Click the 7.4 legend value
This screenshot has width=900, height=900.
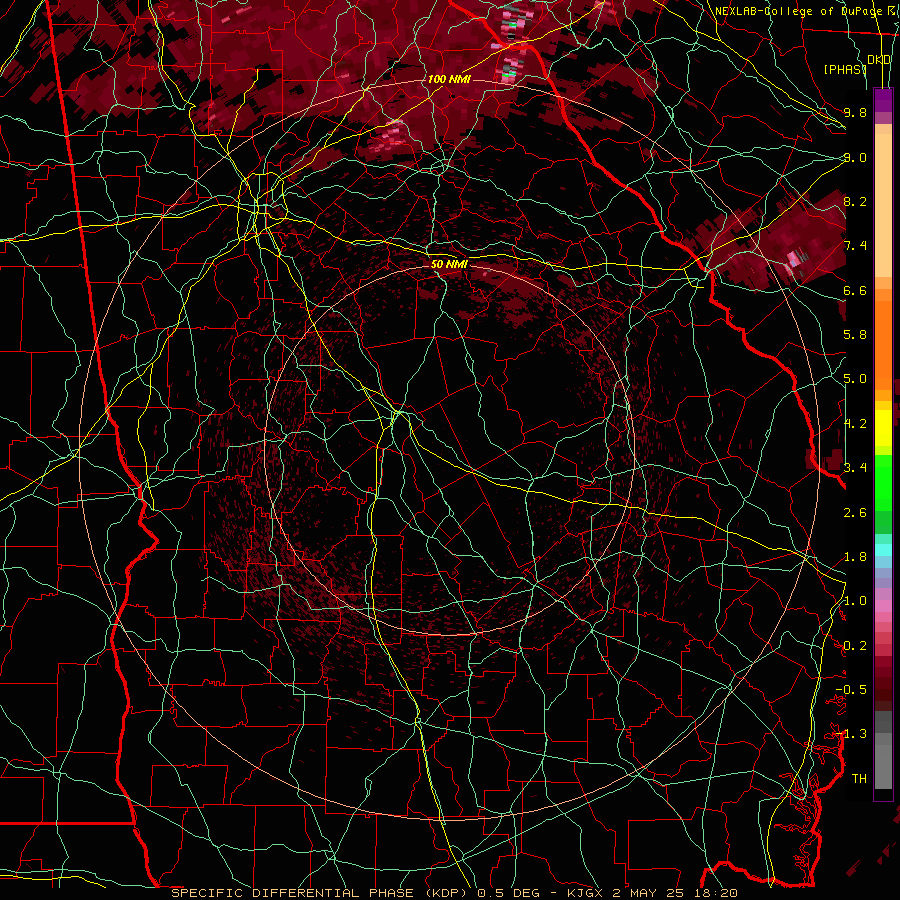coord(855,246)
